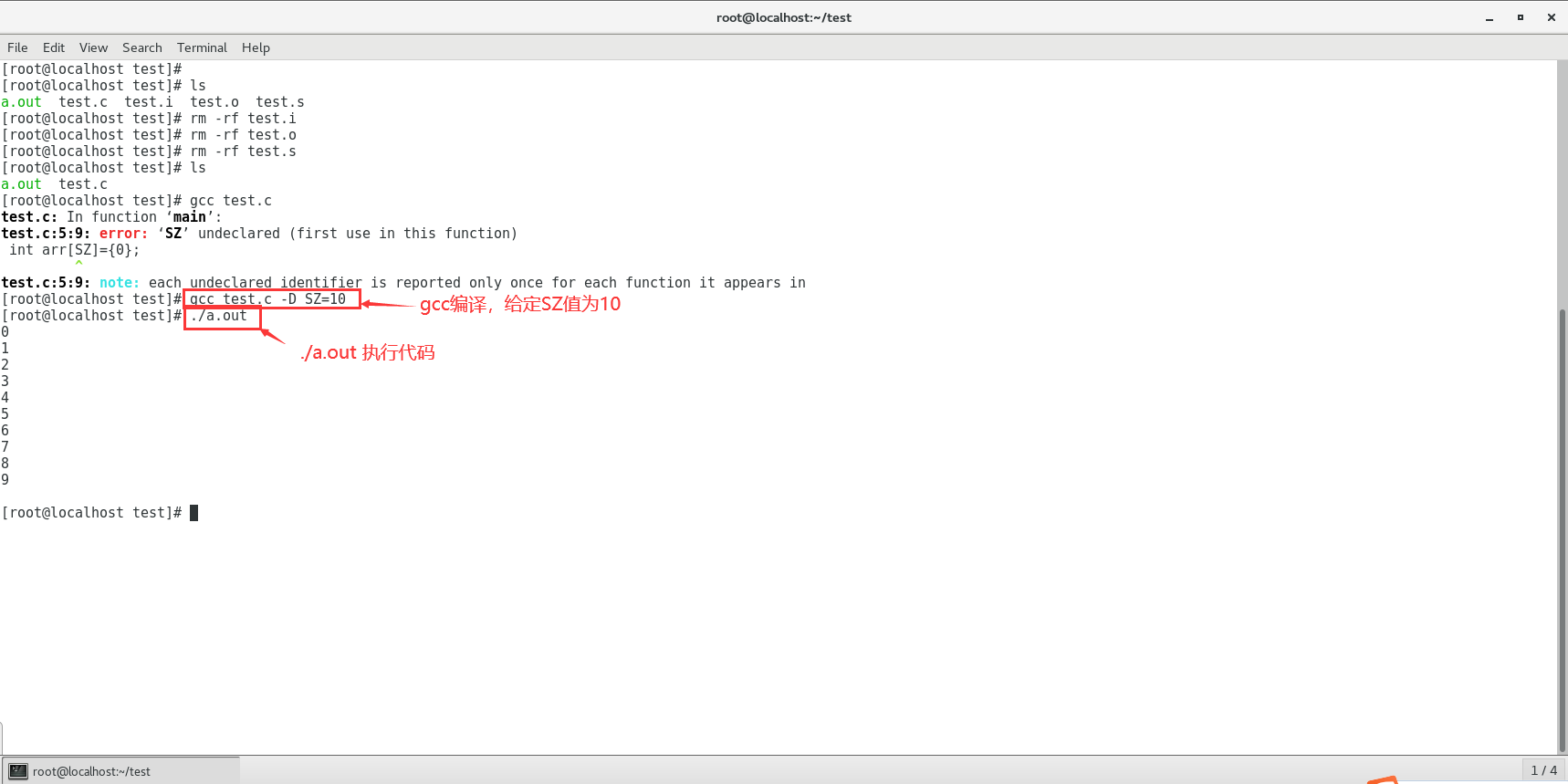The width and height of the screenshot is (1568, 784).
Task: Open the File menu
Action: click(x=17, y=47)
